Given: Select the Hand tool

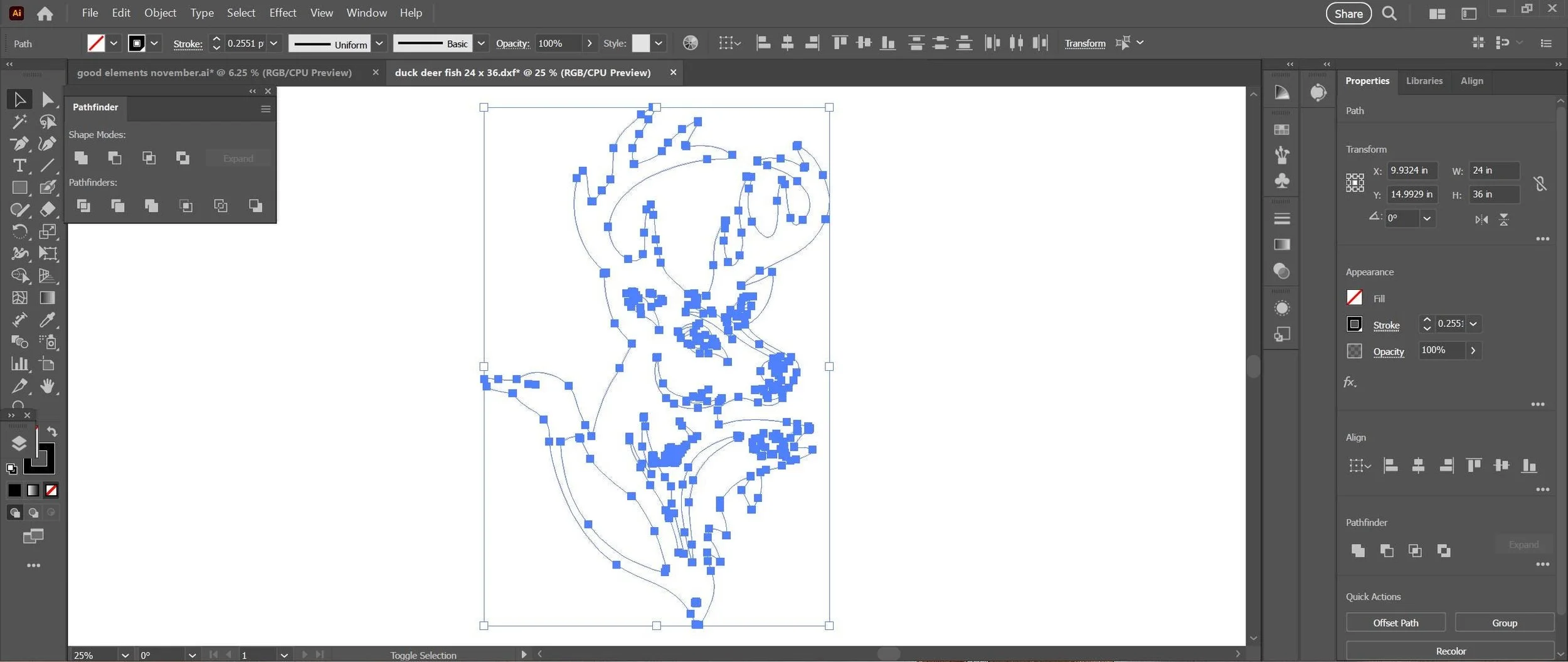Looking at the screenshot, I should (48, 387).
